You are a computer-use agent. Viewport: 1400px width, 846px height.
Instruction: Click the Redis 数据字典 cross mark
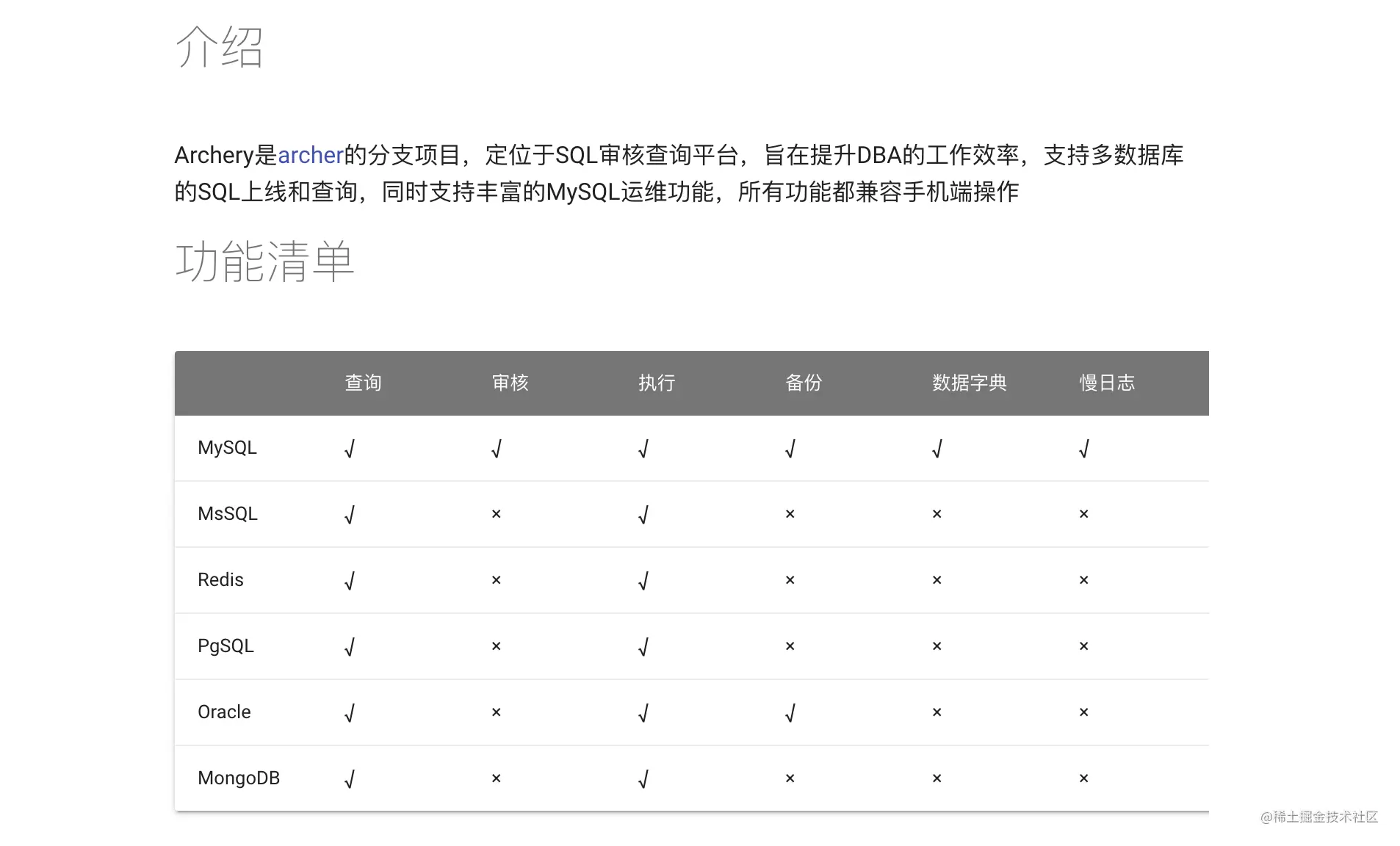937,580
